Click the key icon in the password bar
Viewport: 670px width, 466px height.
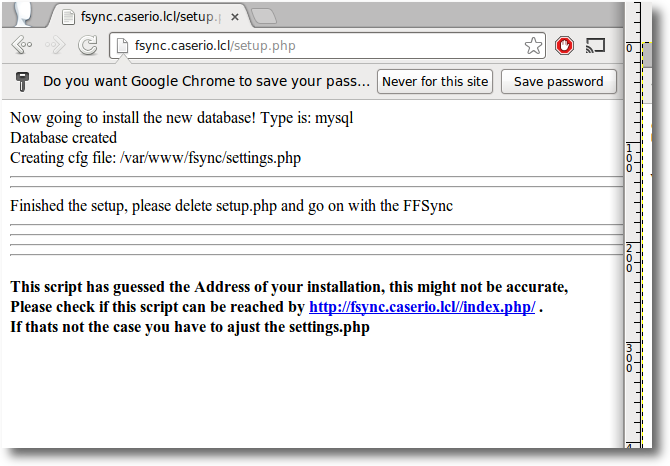point(22,81)
